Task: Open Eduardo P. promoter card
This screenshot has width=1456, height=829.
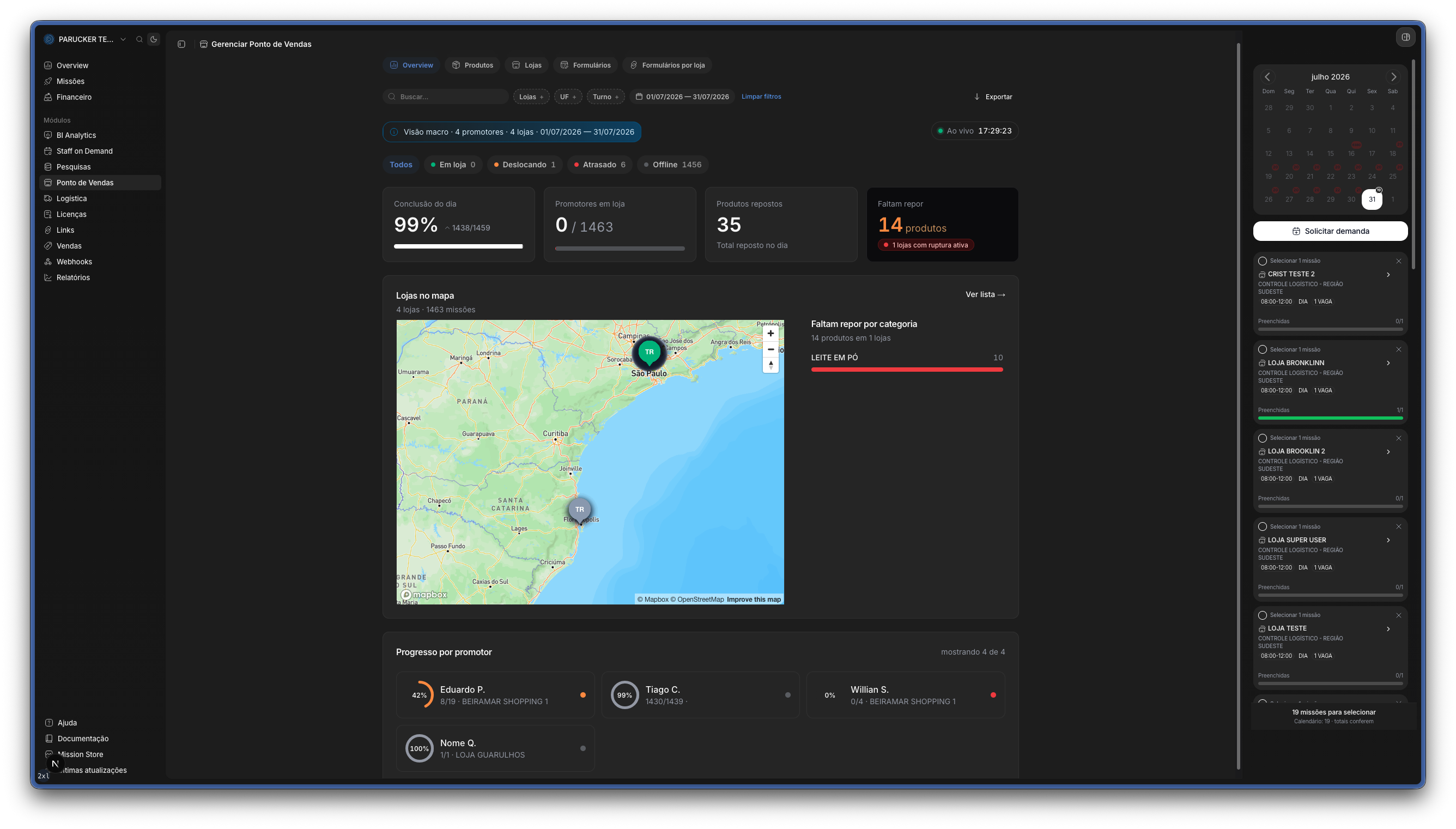Action: 495,695
